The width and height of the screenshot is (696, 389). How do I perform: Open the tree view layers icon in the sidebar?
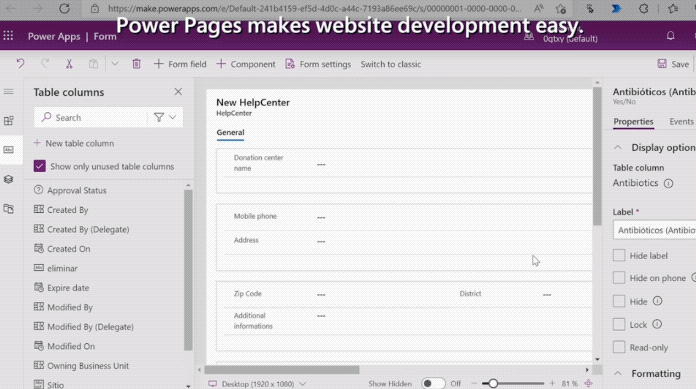[8, 179]
